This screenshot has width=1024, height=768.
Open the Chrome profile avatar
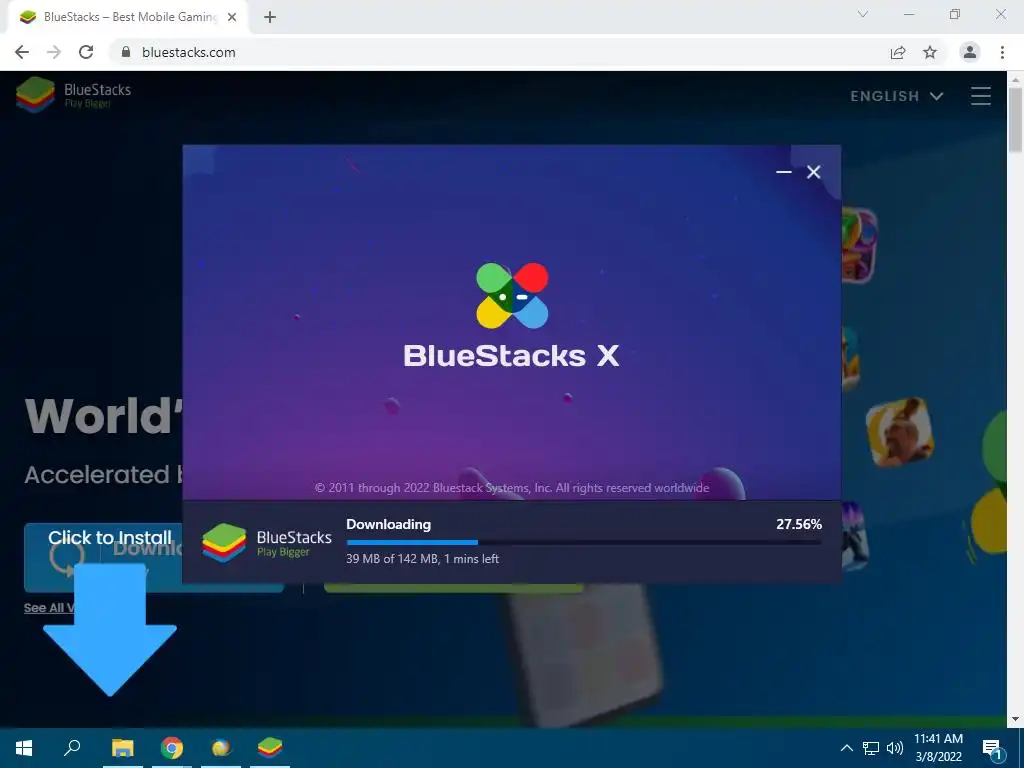[970, 52]
